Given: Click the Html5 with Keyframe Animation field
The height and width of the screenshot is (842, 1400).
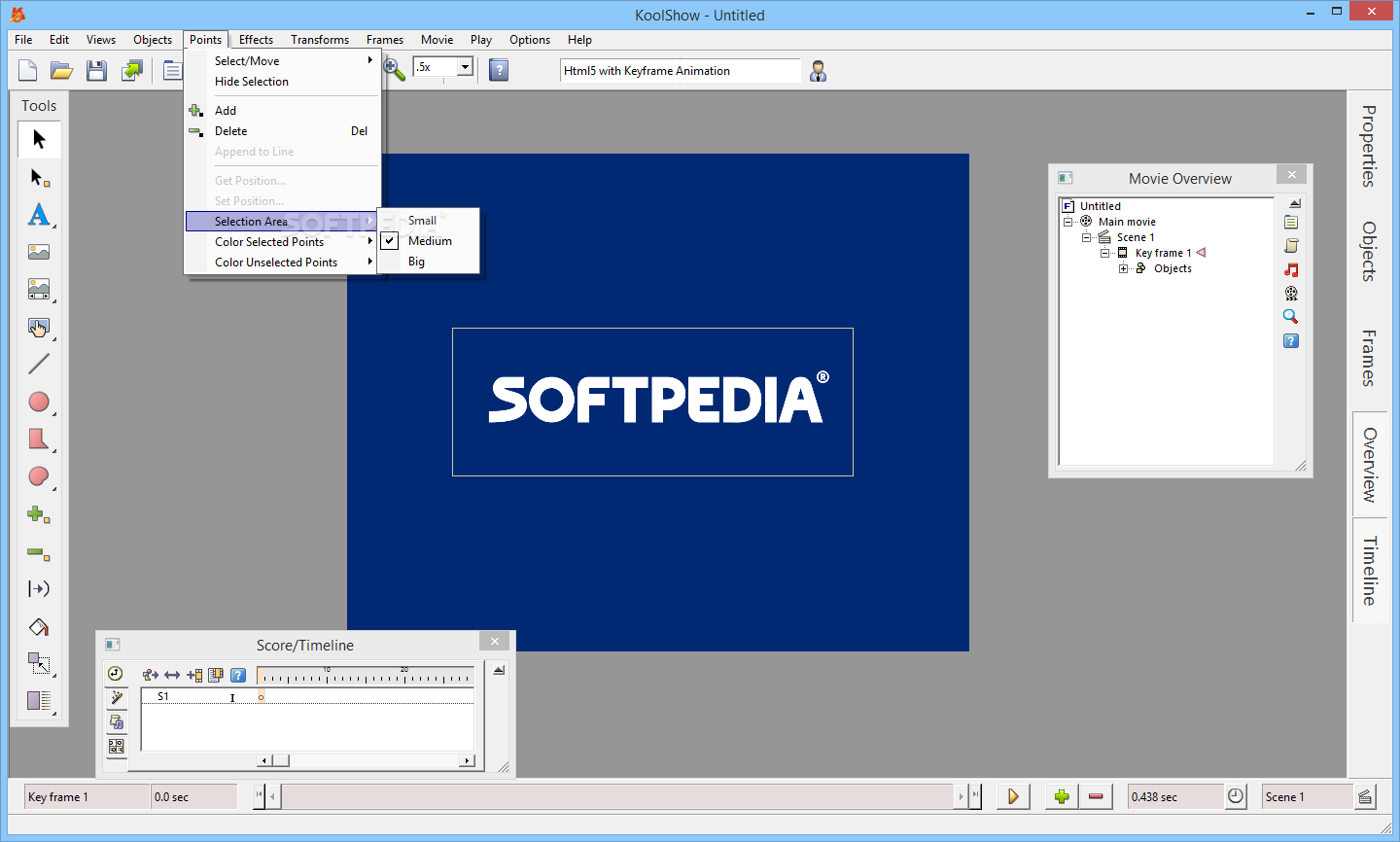Looking at the screenshot, I should point(680,71).
